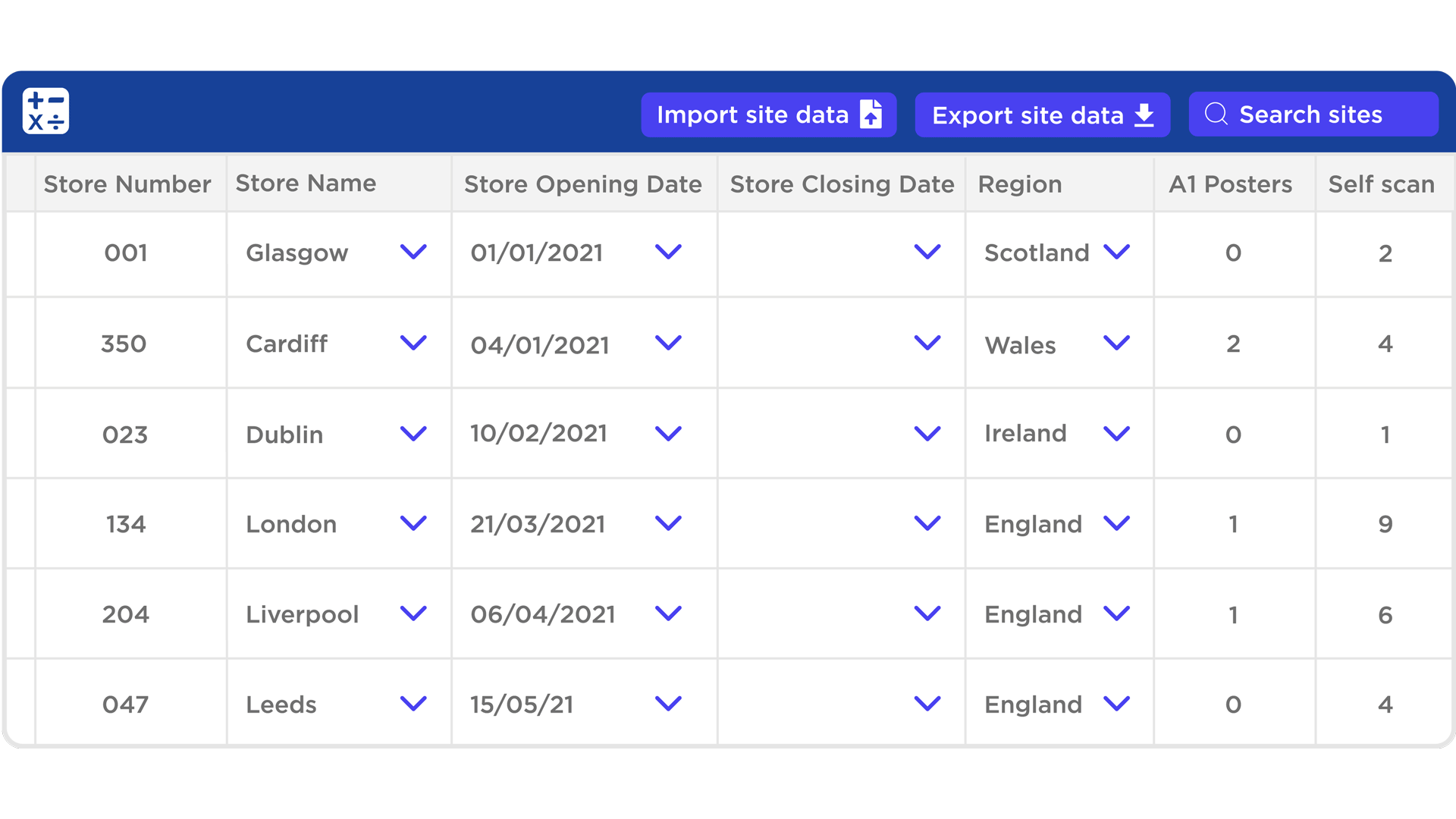
Task: Click the magnifying glass in Search sites
Action: (1217, 114)
